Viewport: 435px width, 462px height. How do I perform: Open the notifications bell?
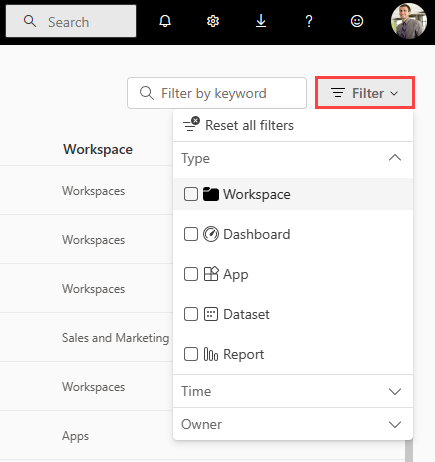165,21
